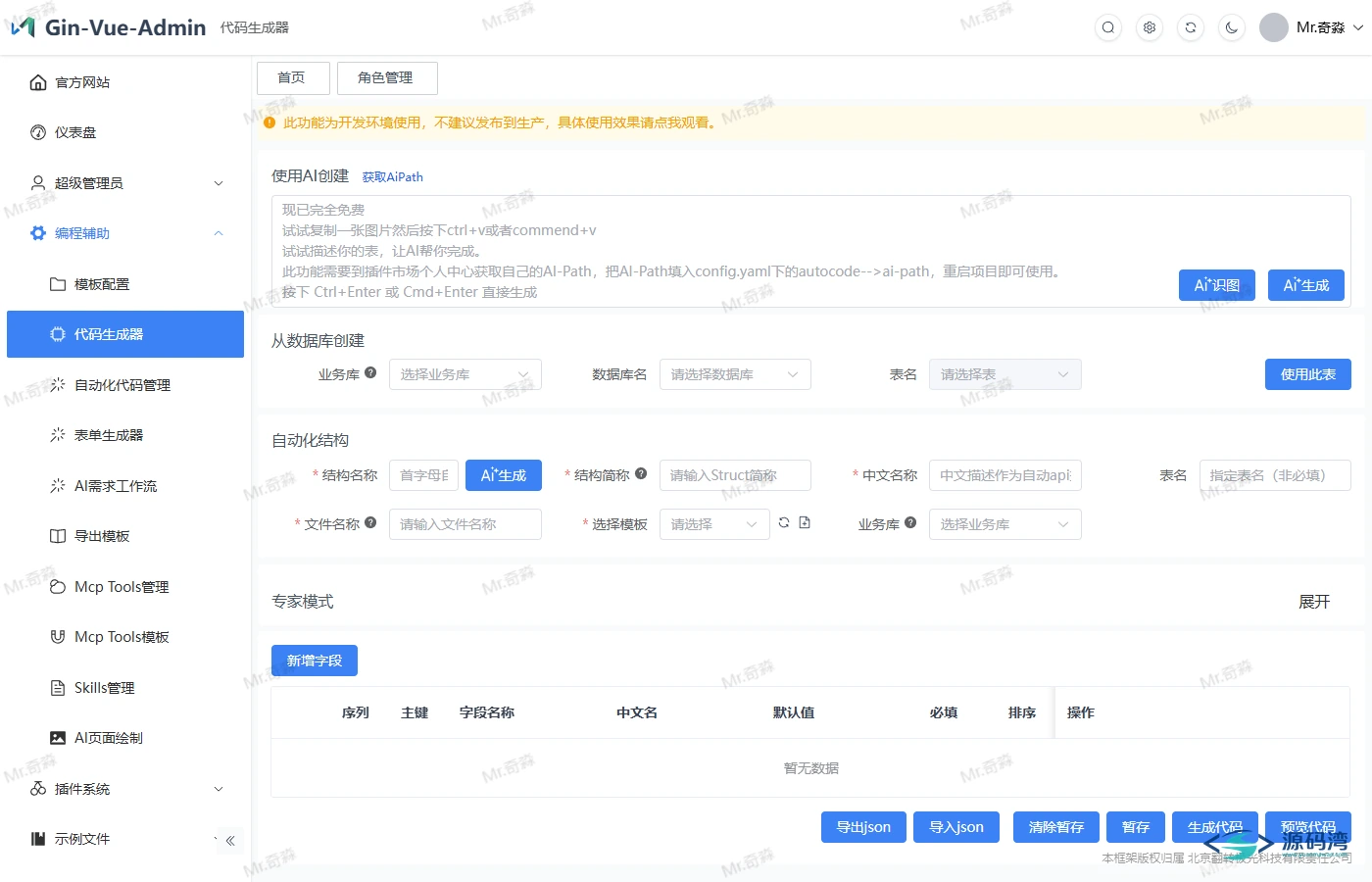Image resolution: width=1372 pixels, height=882 pixels.
Task: Open 表单生成器 in the sidebar
Action: point(125,435)
